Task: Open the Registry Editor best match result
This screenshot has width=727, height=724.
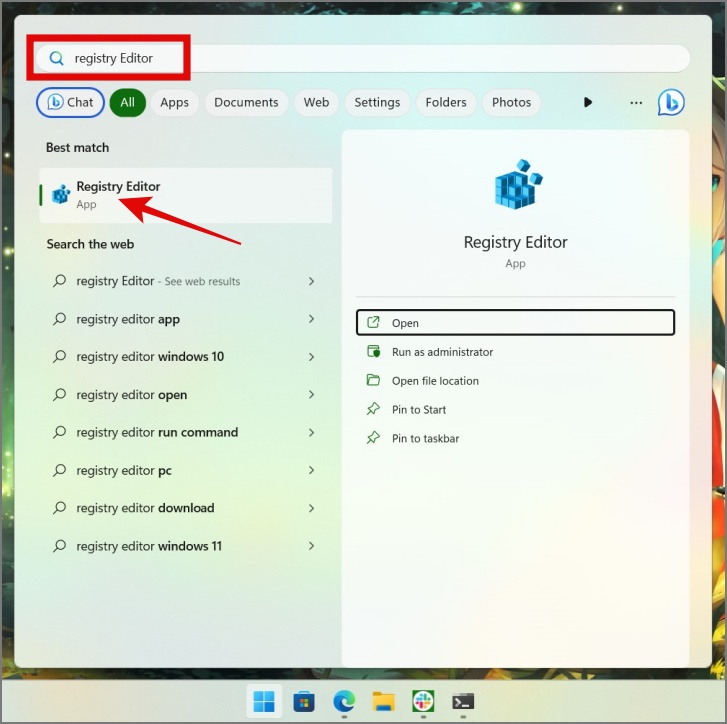Action: 186,195
